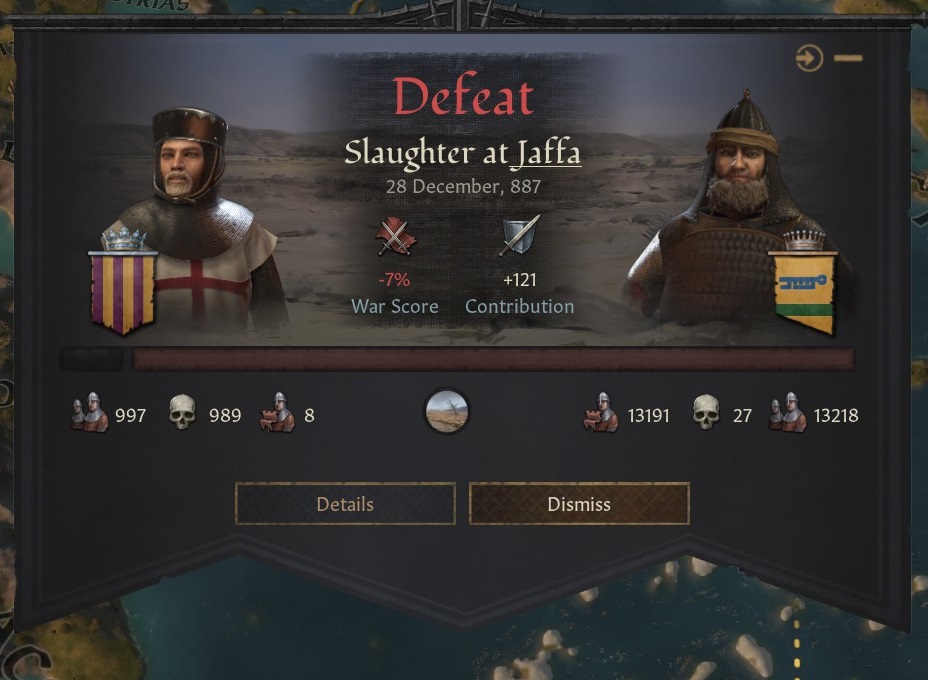Image resolution: width=928 pixels, height=680 pixels.
Task: Click the -7% War Score value
Action: [x=394, y=279]
